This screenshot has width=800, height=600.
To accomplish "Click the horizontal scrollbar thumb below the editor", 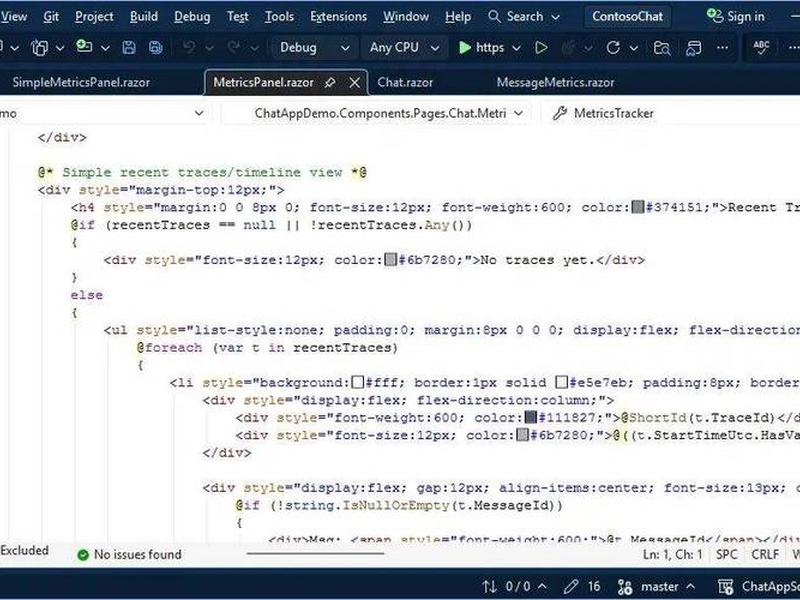I will [315, 553].
